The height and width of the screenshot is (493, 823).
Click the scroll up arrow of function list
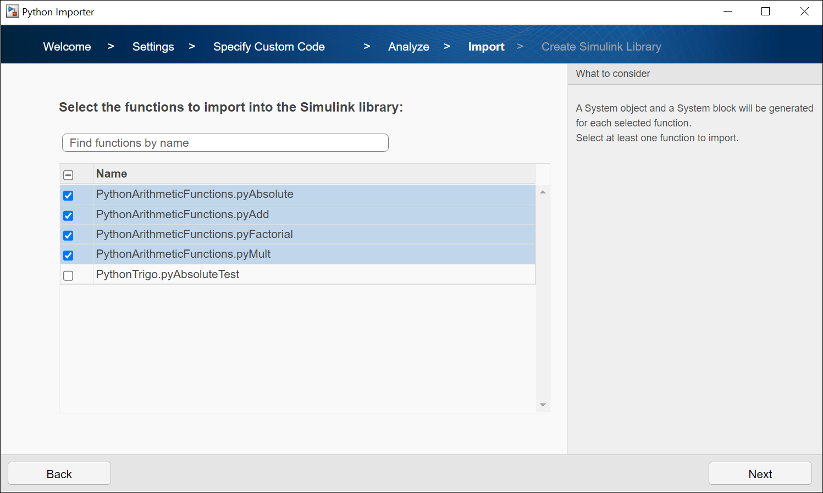point(543,192)
